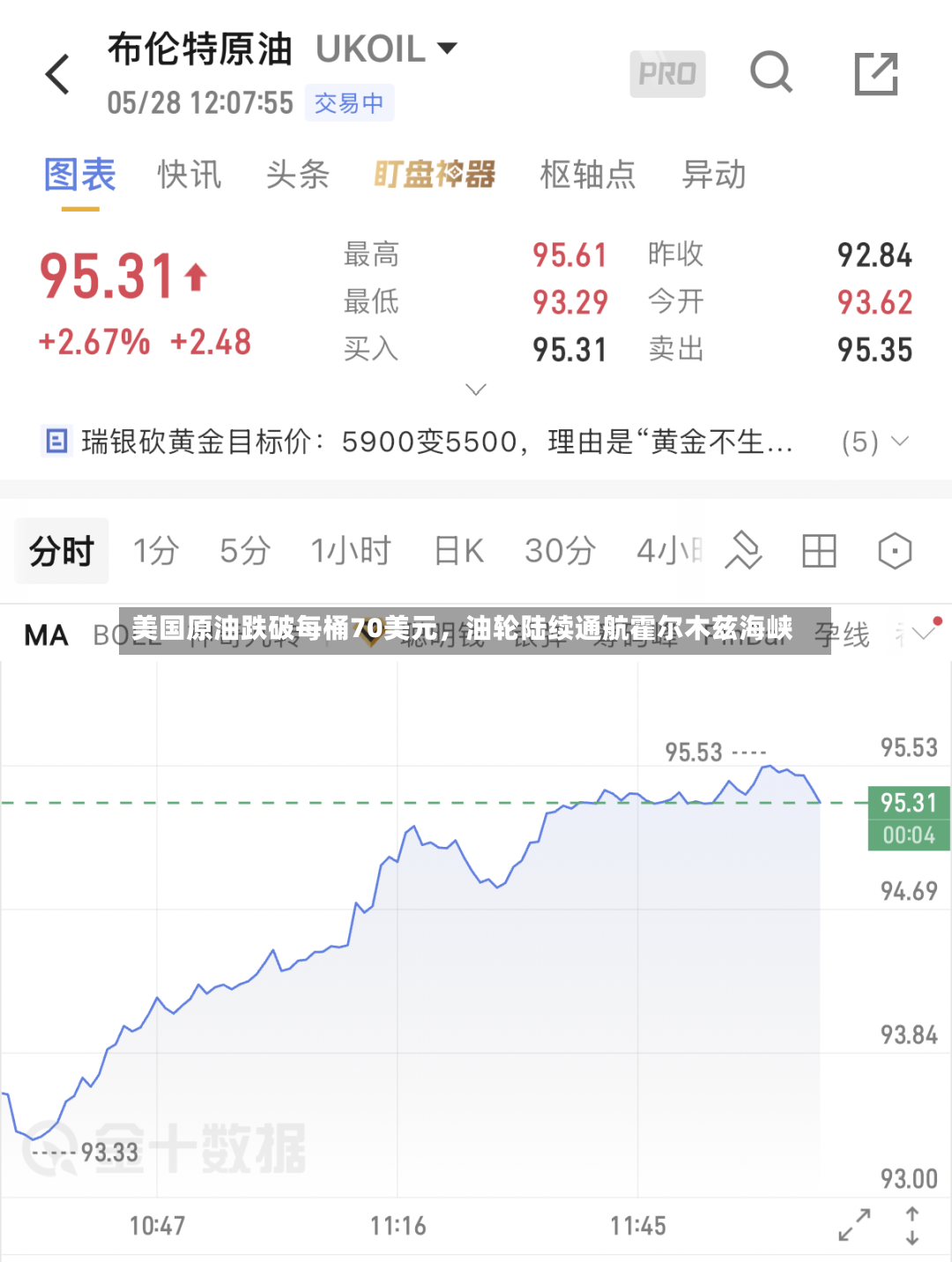Screen dimensions: 952x1262
Task: Expand the indicator list chevron
Action: tap(926, 632)
